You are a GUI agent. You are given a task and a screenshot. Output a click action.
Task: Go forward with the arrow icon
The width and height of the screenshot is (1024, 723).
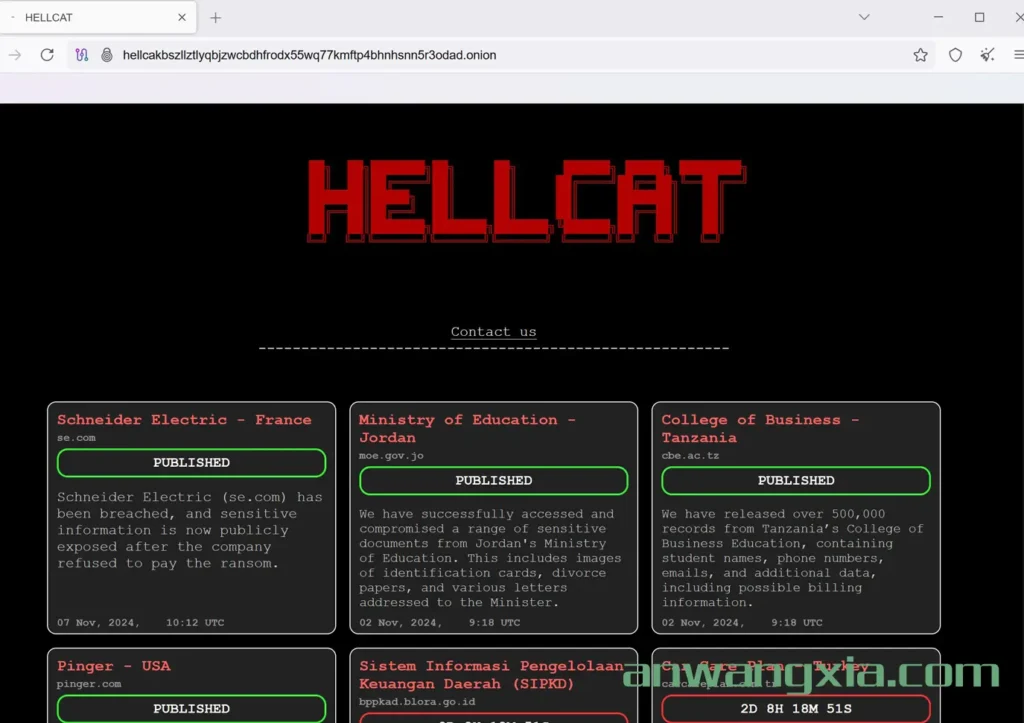click(x=15, y=55)
